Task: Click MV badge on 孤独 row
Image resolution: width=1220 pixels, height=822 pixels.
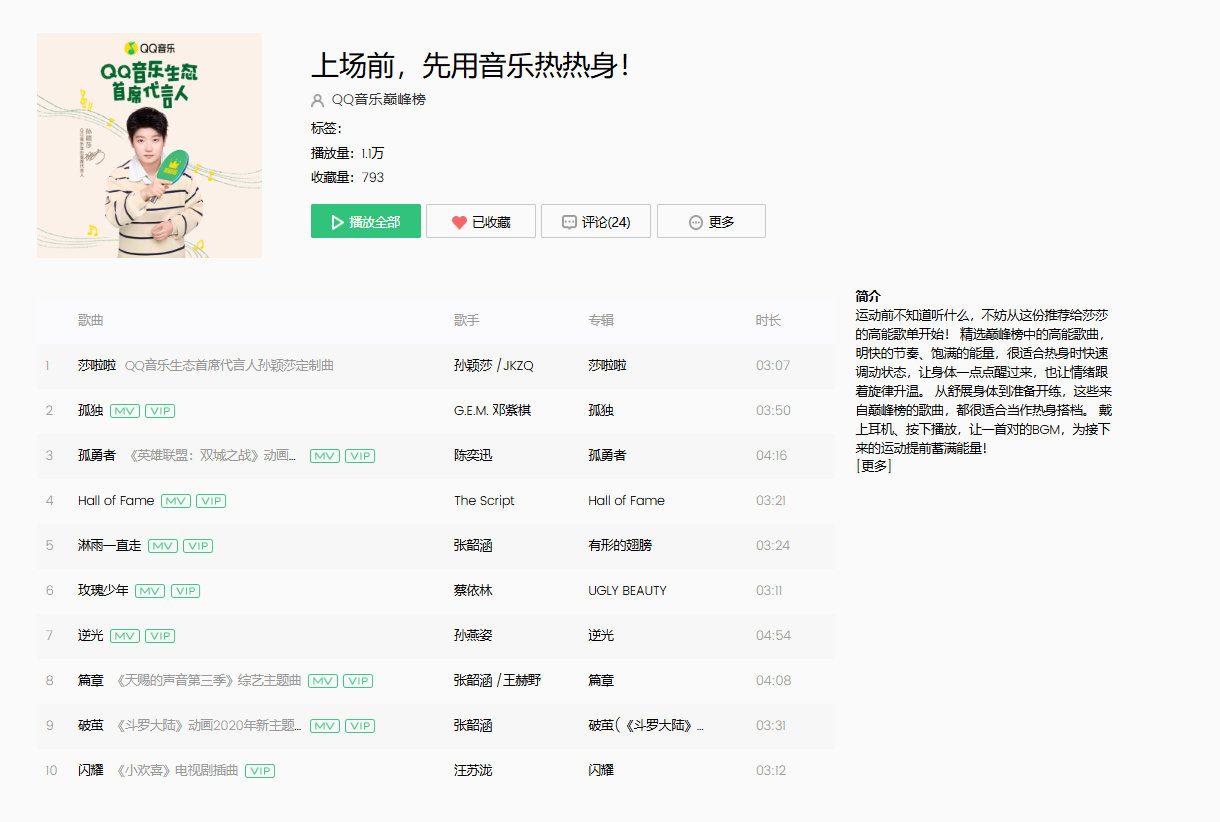Action: click(124, 411)
